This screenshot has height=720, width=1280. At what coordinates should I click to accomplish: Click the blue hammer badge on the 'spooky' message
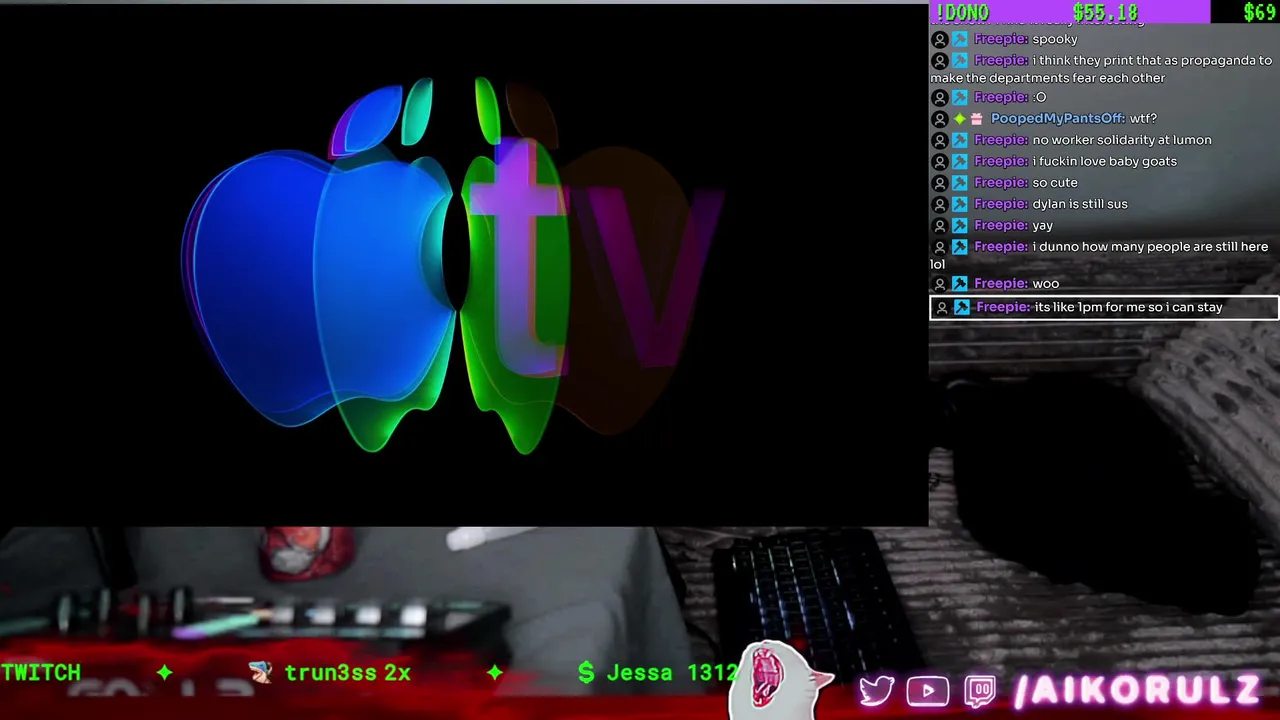click(960, 40)
